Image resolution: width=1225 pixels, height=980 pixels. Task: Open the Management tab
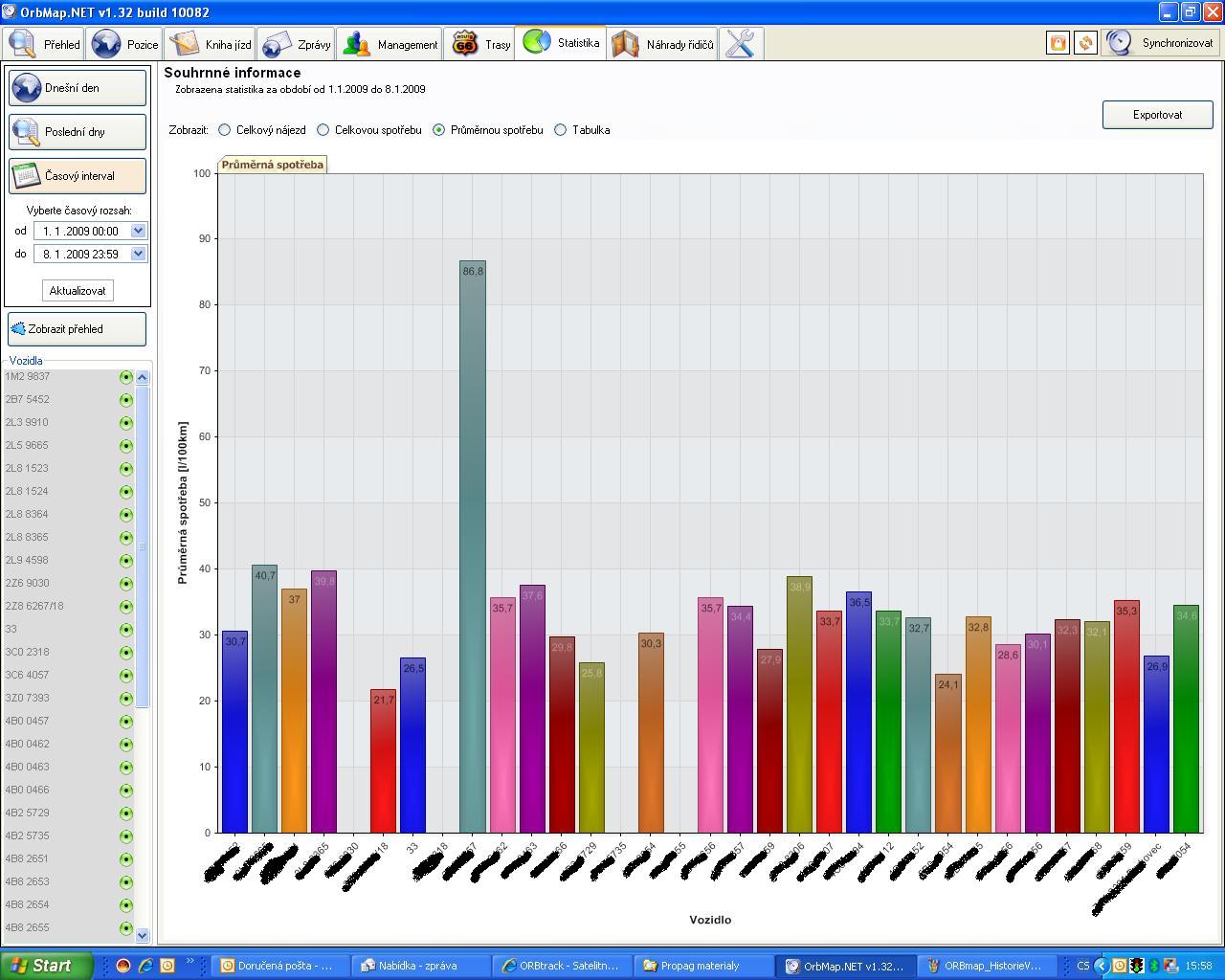click(390, 44)
